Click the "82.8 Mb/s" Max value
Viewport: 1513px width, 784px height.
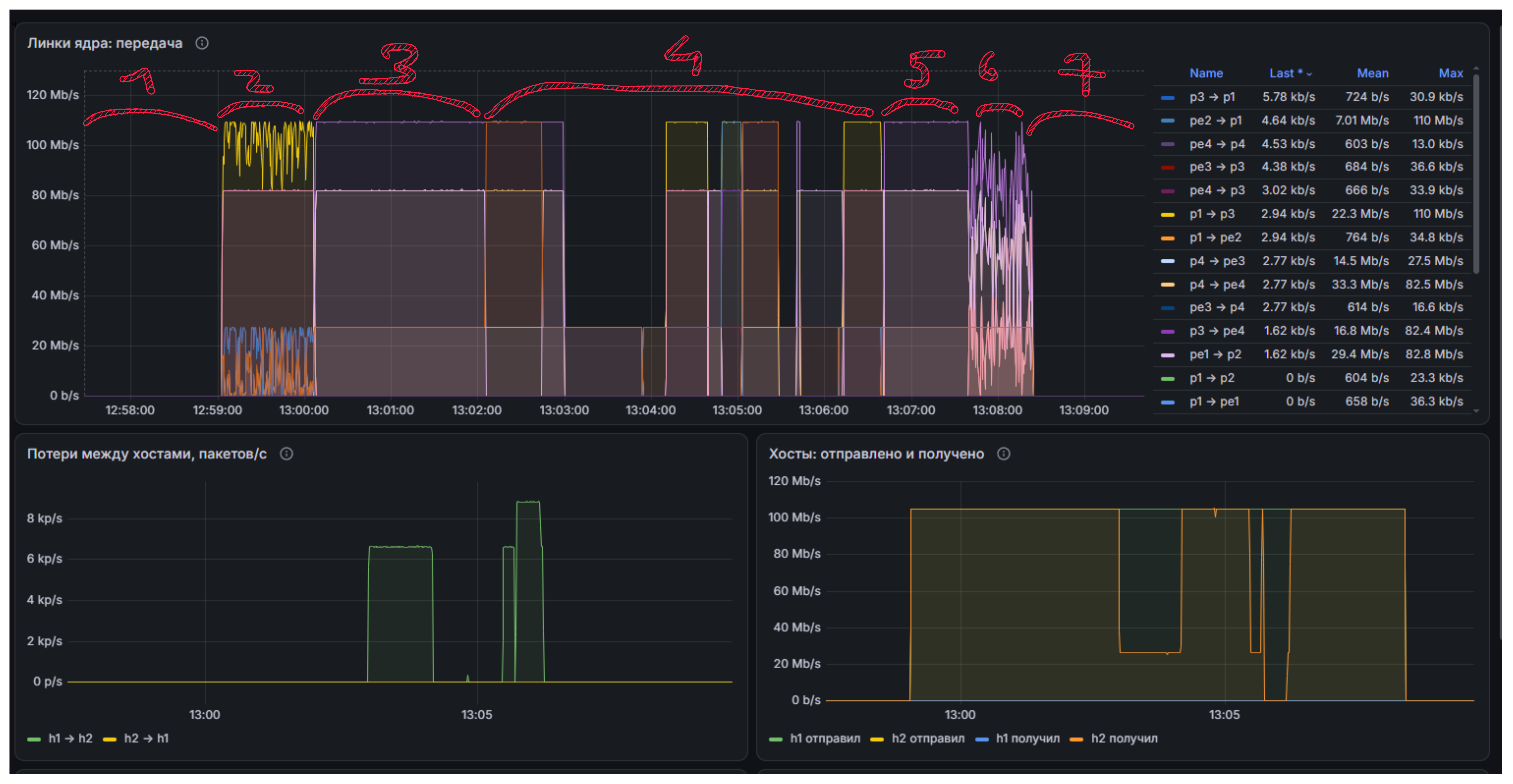coord(1434,354)
